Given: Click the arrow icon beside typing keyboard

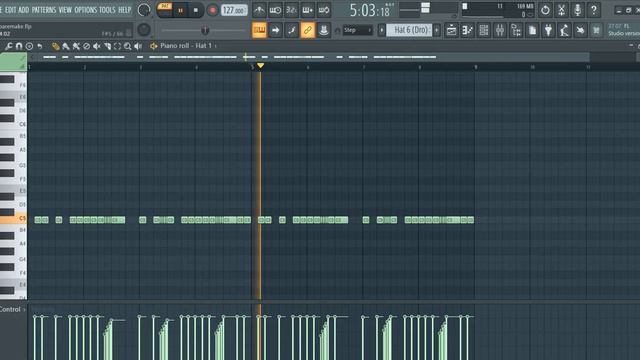Looking at the screenshot, I should pos(276,30).
